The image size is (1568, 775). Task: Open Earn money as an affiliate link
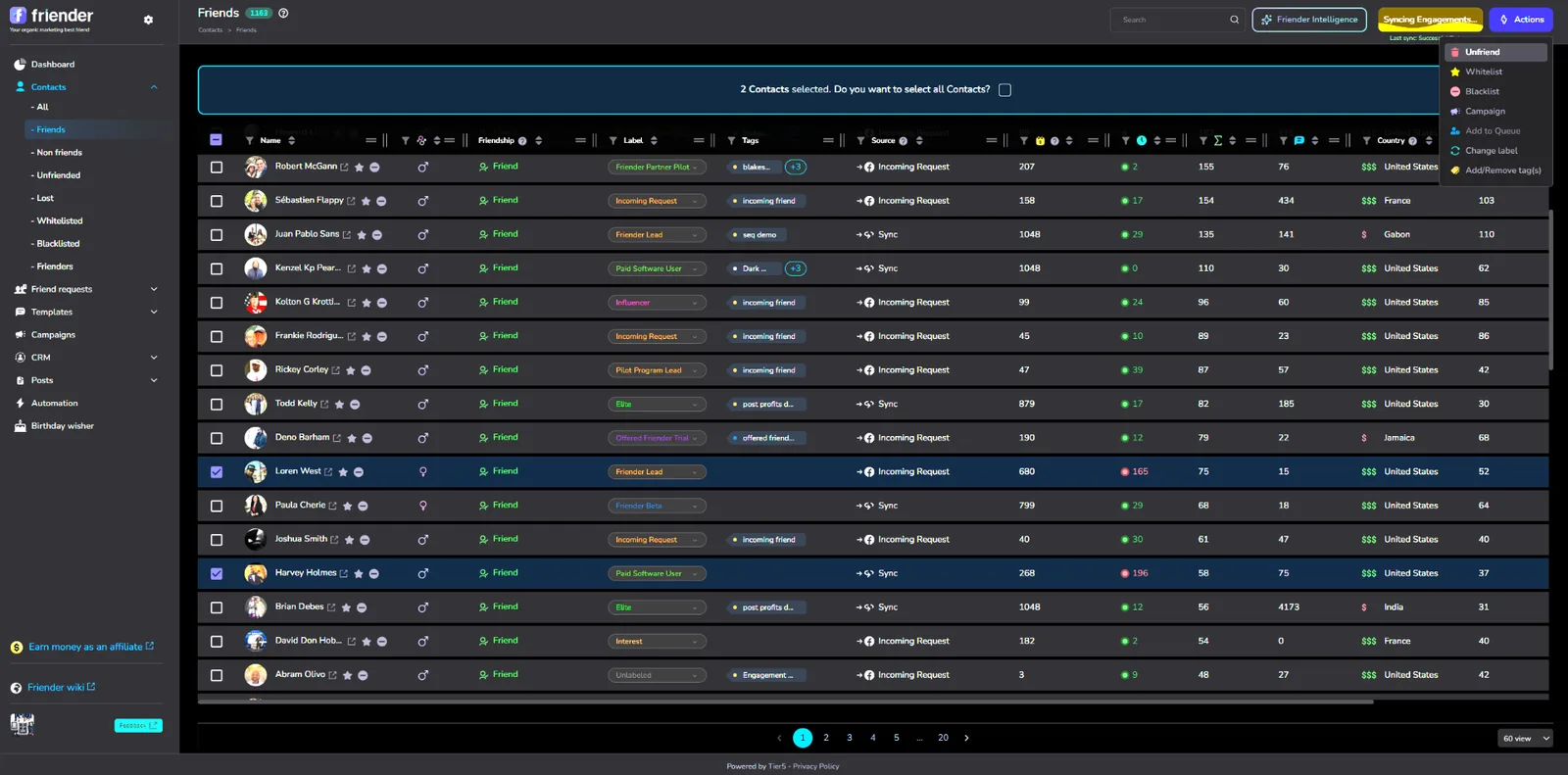[84, 647]
